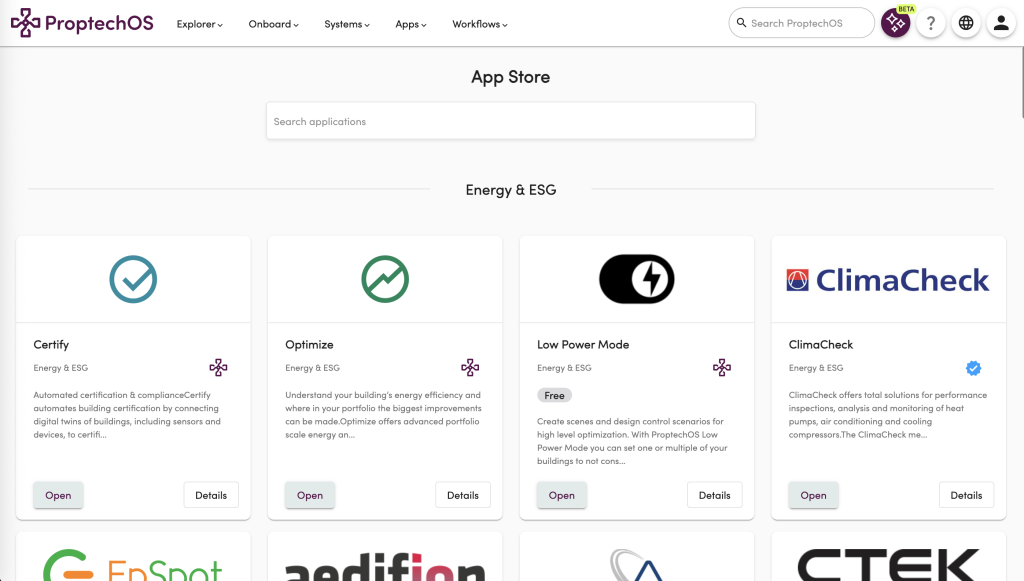Click the ClimaCheck verified badge icon
Image resolution: width=1024 pixels, height=581 pixels.
(x=973, y=368)
